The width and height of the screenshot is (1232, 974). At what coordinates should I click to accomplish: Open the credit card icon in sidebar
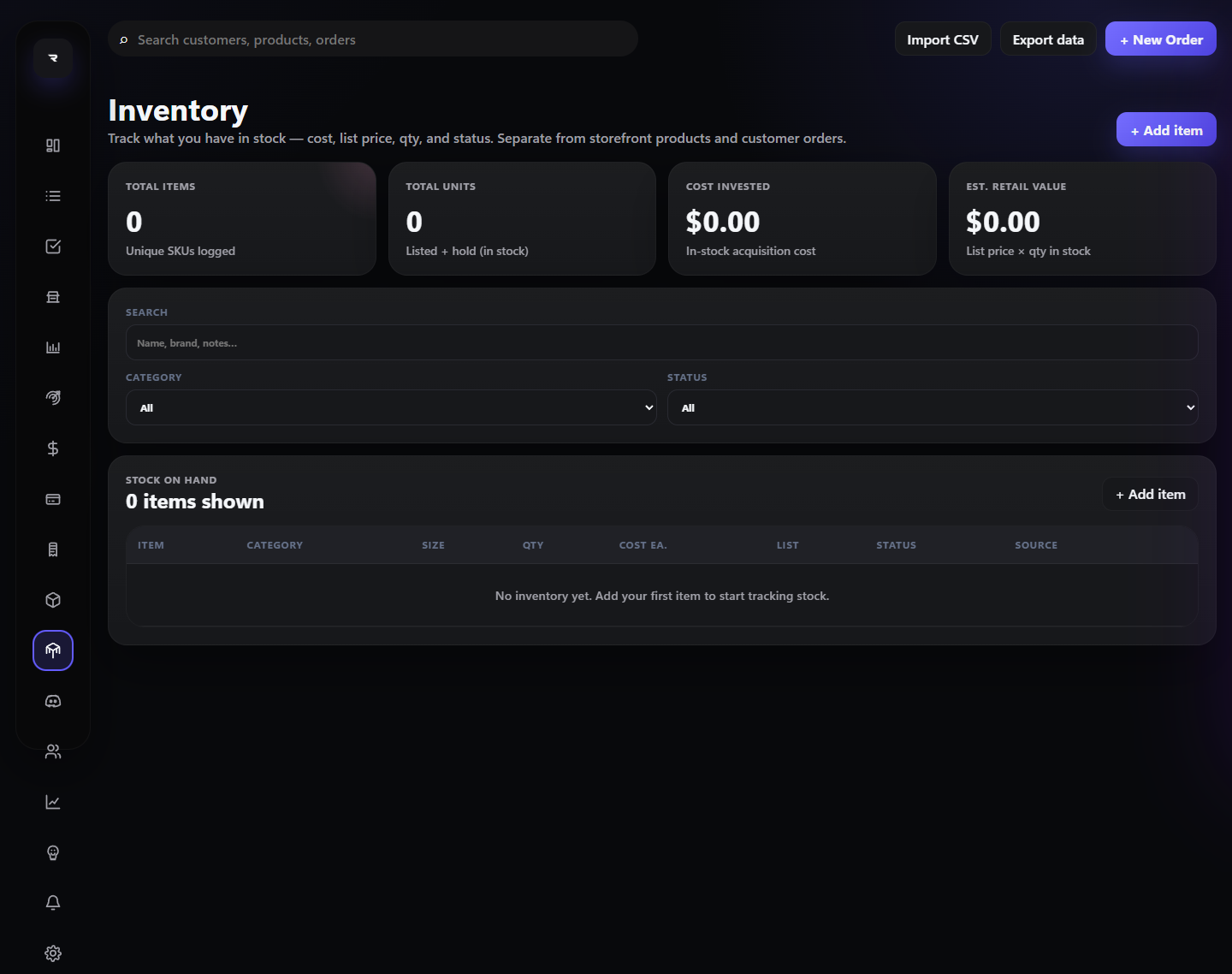[53, 499]
